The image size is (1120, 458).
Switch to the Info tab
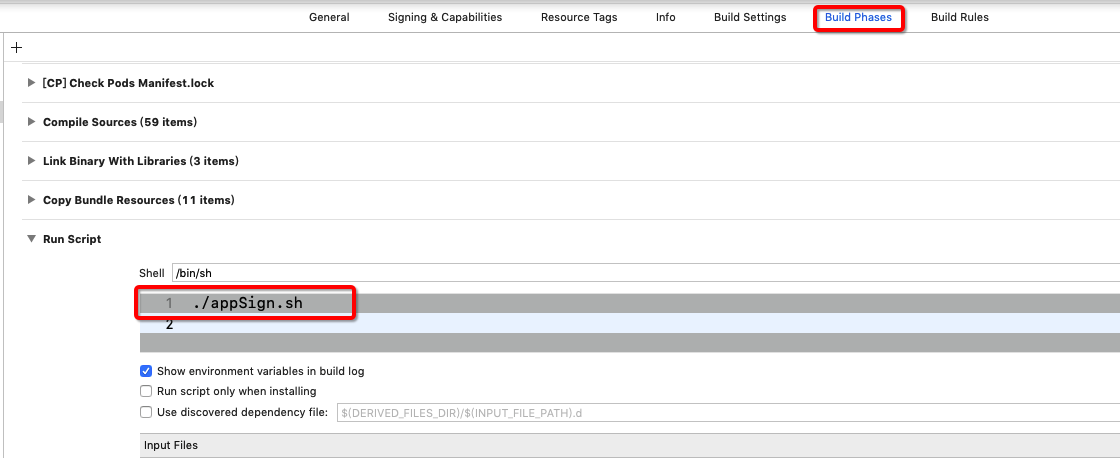(x=665, y=17)
